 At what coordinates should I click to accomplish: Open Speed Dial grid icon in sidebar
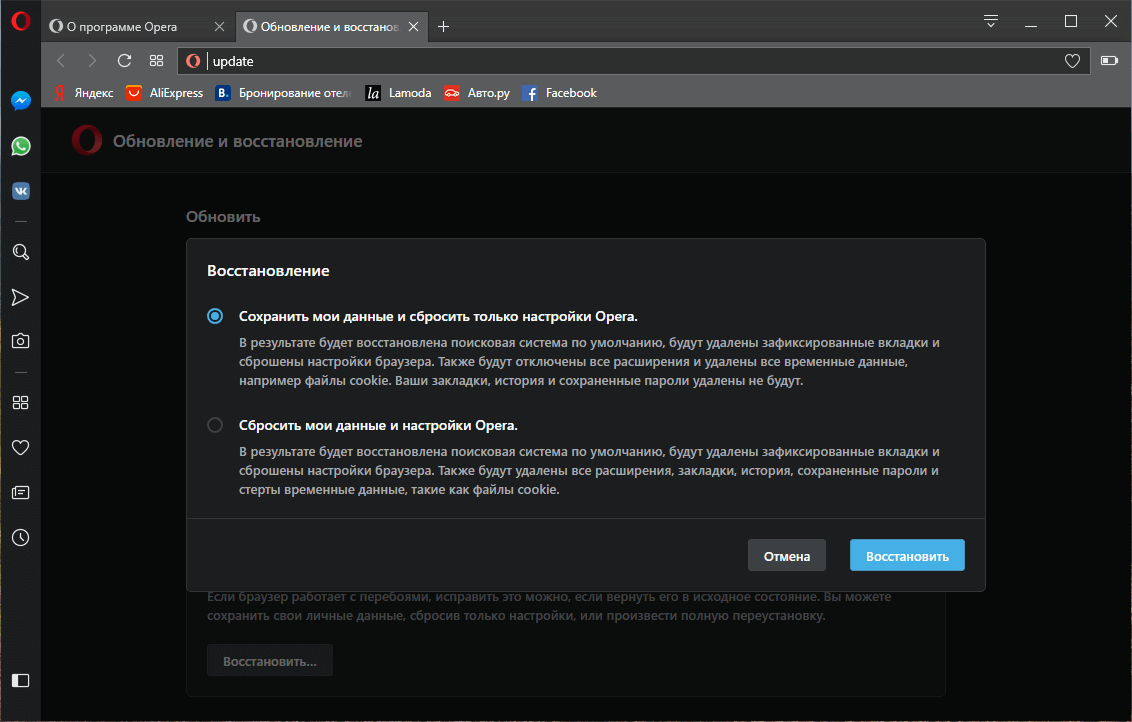(x=21, y=403)
